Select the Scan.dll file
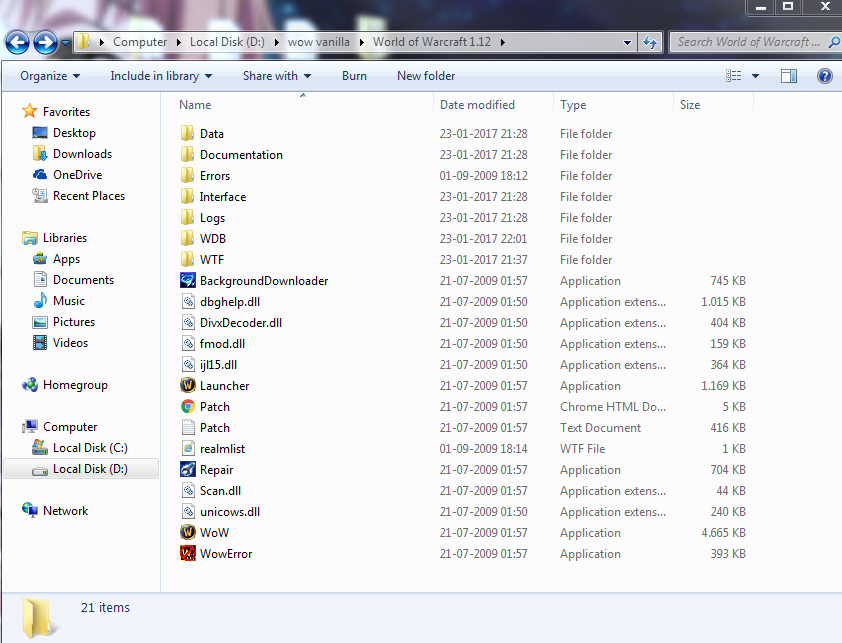Image resolution: width=842 pixels, height=643 pixels. point(220,490)
